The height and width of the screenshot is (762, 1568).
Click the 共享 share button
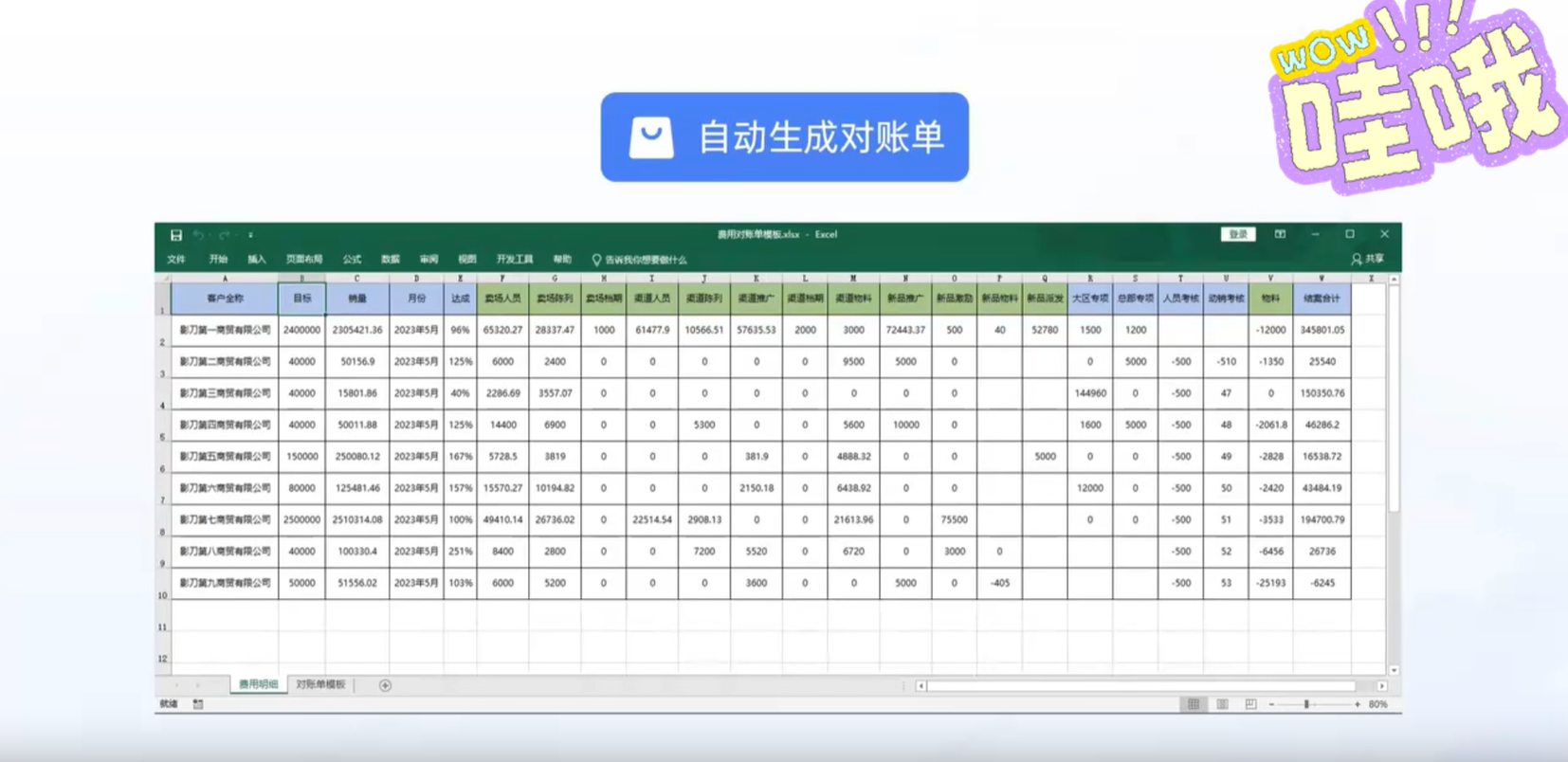pyautogui.click(x=1368, y=259)
